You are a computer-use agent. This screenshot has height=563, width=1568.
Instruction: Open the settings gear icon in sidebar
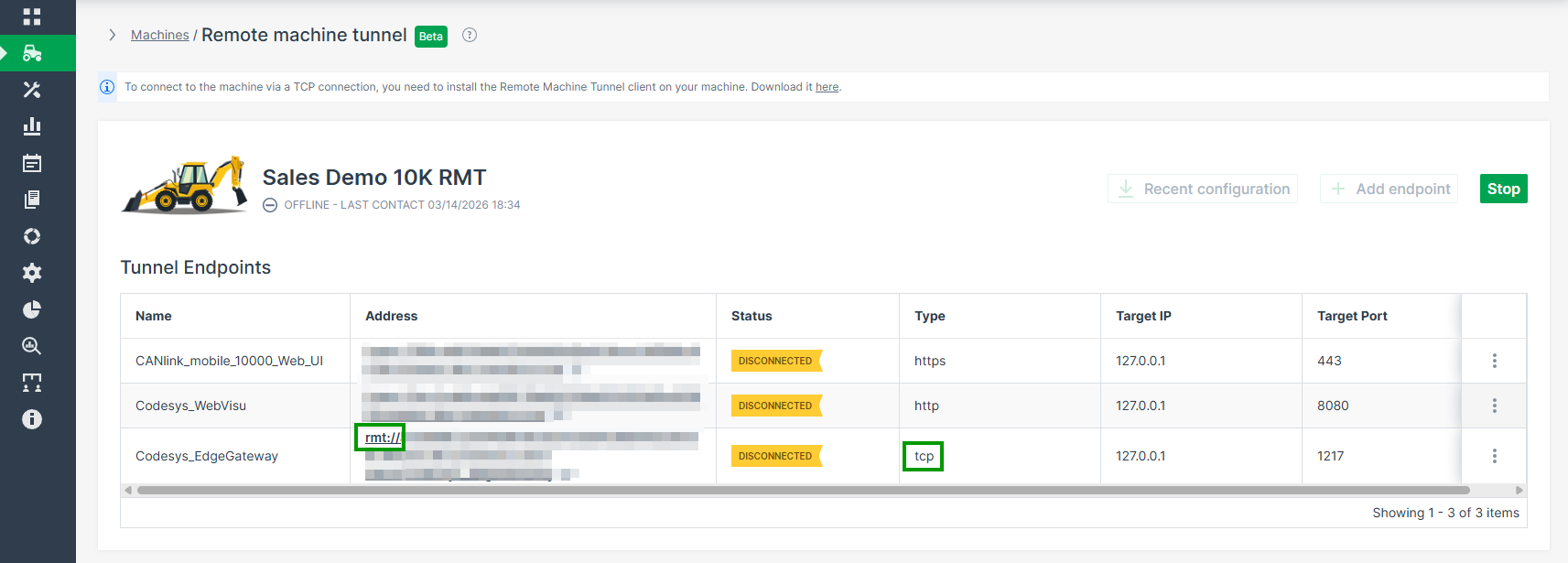[32, 273]
